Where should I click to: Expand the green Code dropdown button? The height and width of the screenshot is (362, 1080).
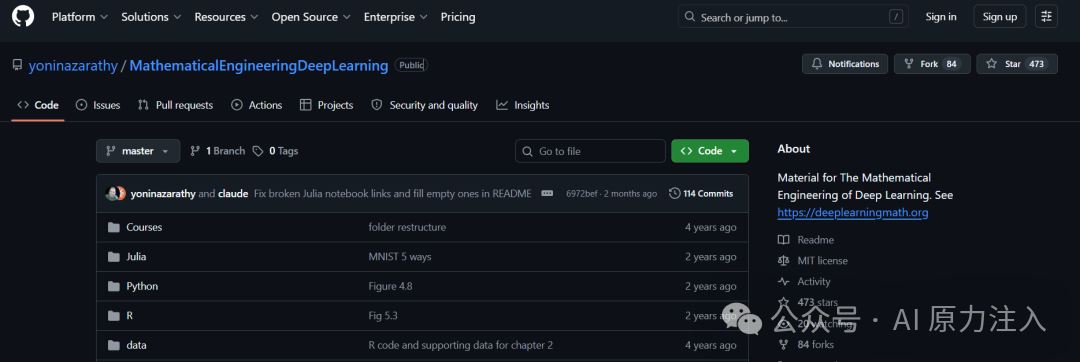pyautogui.click(x=709, y=151)
